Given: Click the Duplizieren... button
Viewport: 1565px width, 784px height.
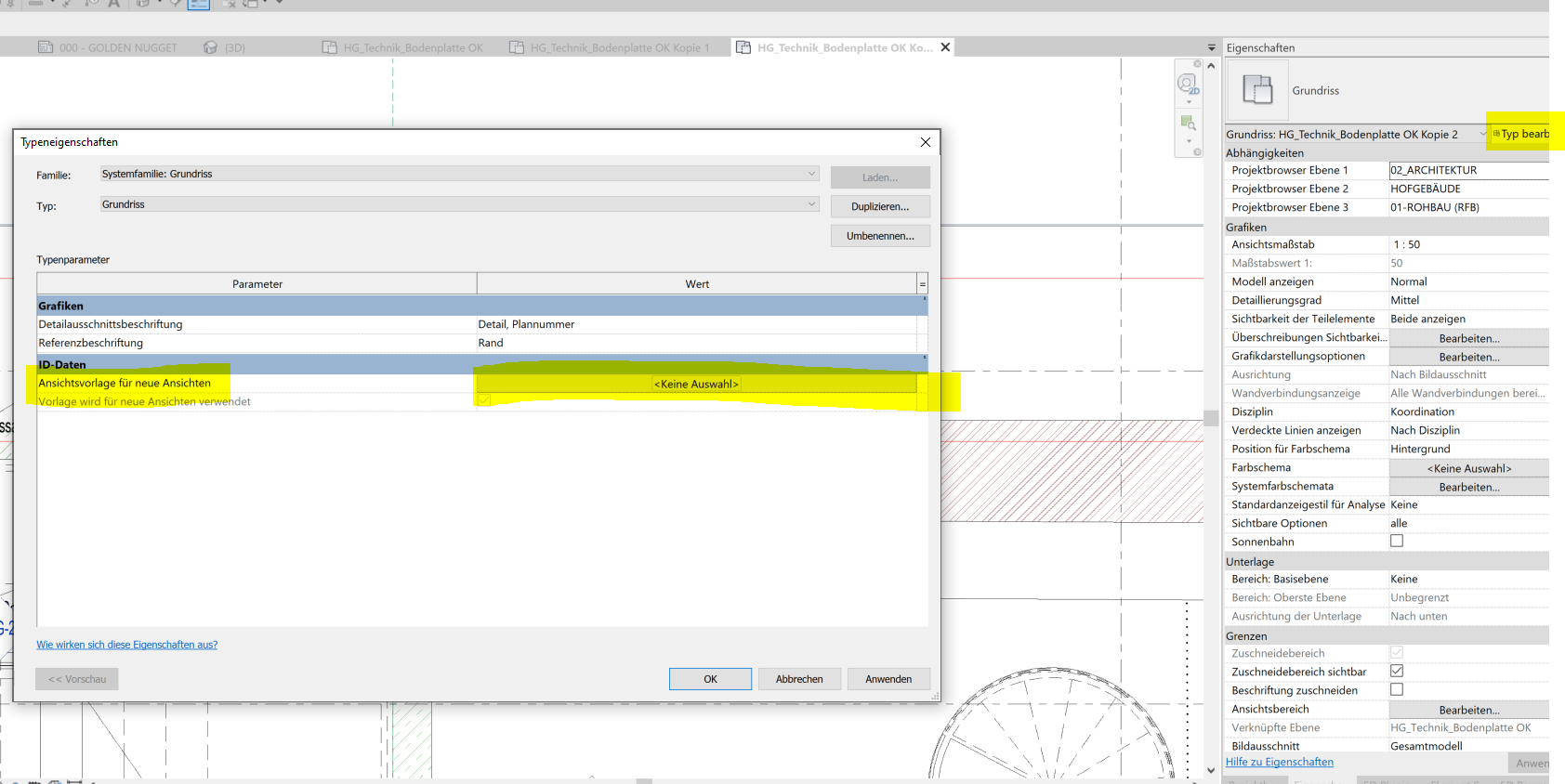Looking at the screenshot, I should (x=880, y=206).
